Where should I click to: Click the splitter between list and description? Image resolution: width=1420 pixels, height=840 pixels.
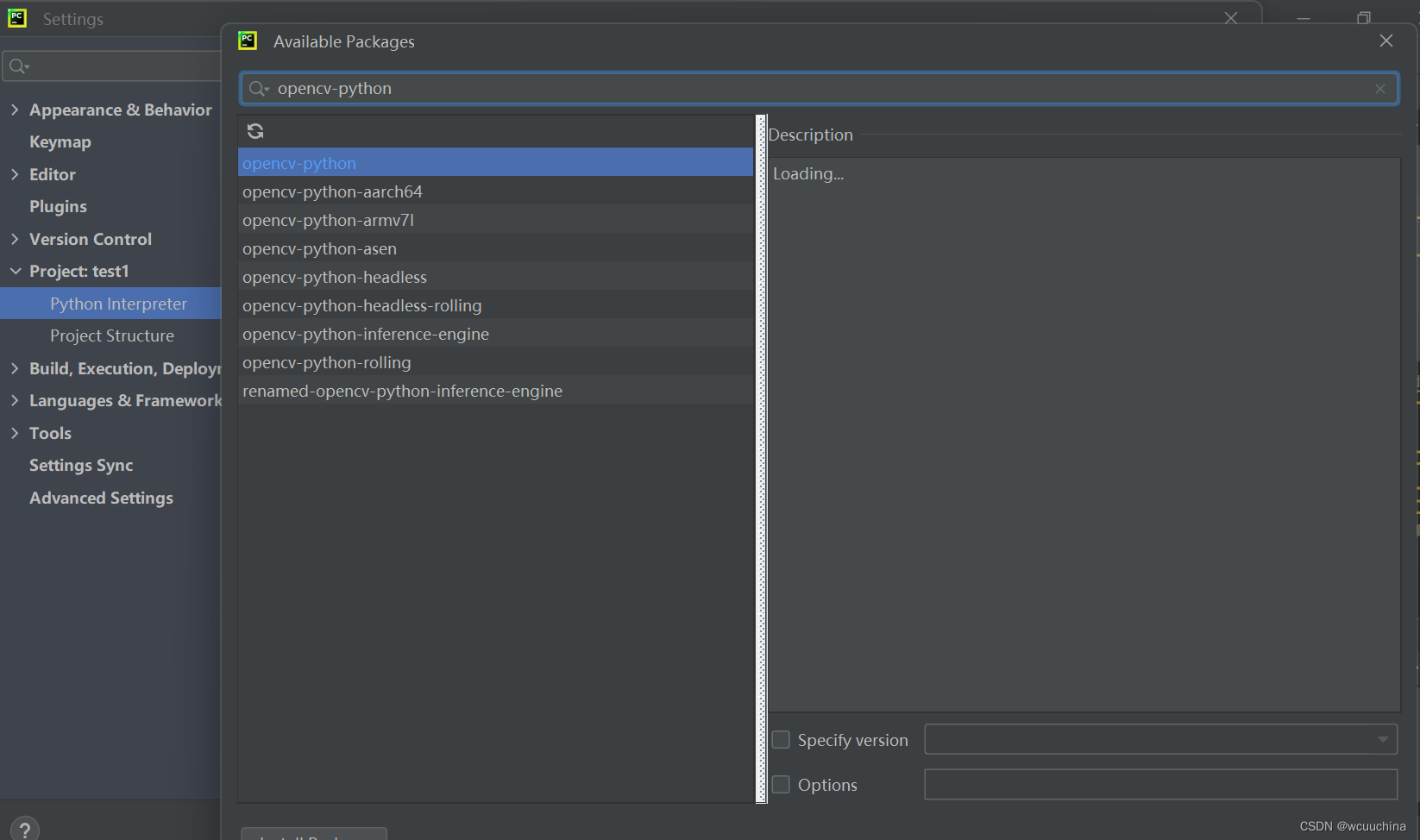click(x=761, y=459)
